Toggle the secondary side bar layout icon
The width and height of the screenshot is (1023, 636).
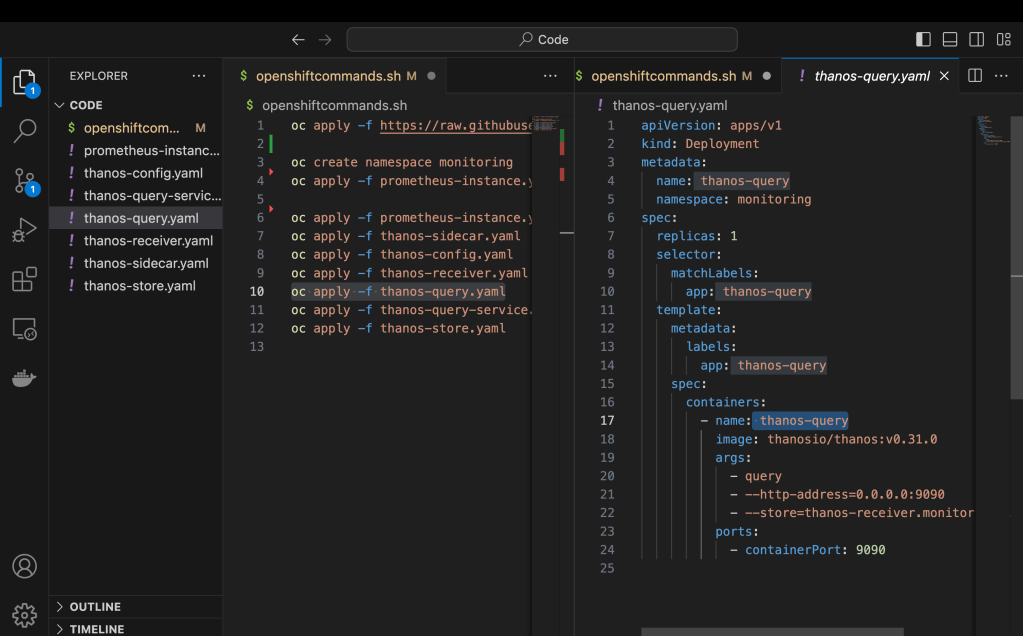tap(977, 39)
